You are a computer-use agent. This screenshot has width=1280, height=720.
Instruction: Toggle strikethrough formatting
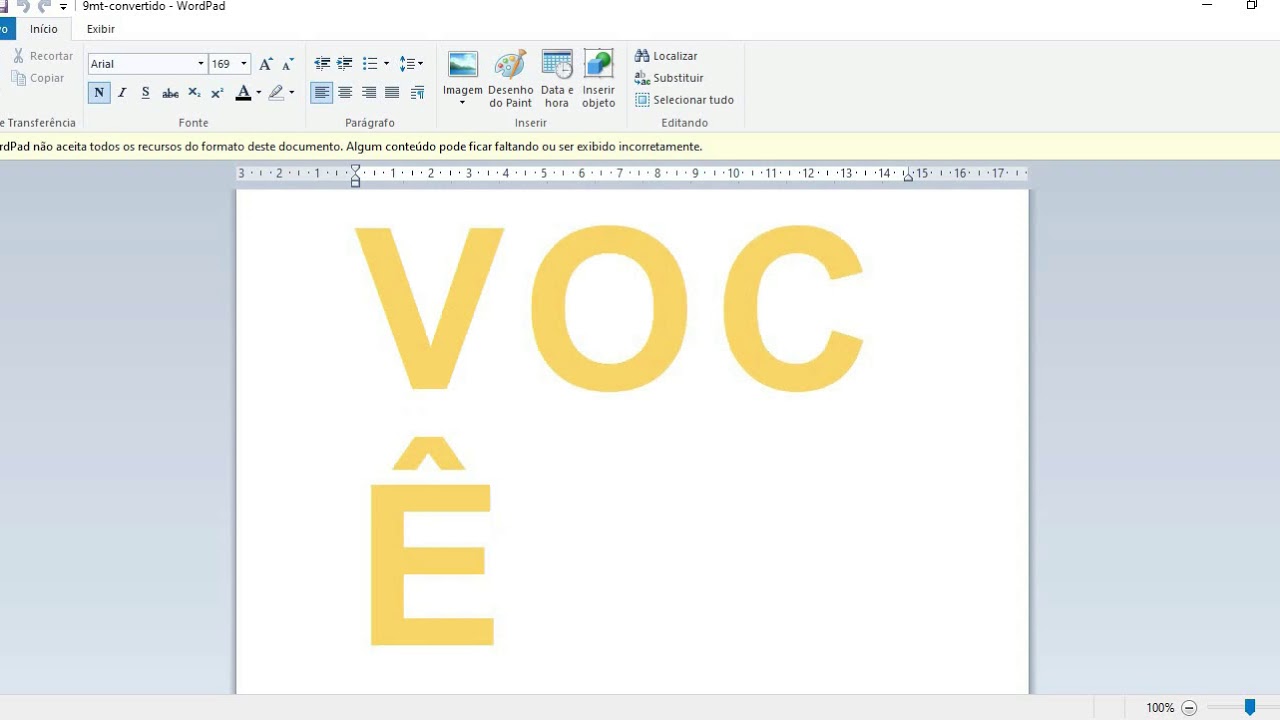170,93
